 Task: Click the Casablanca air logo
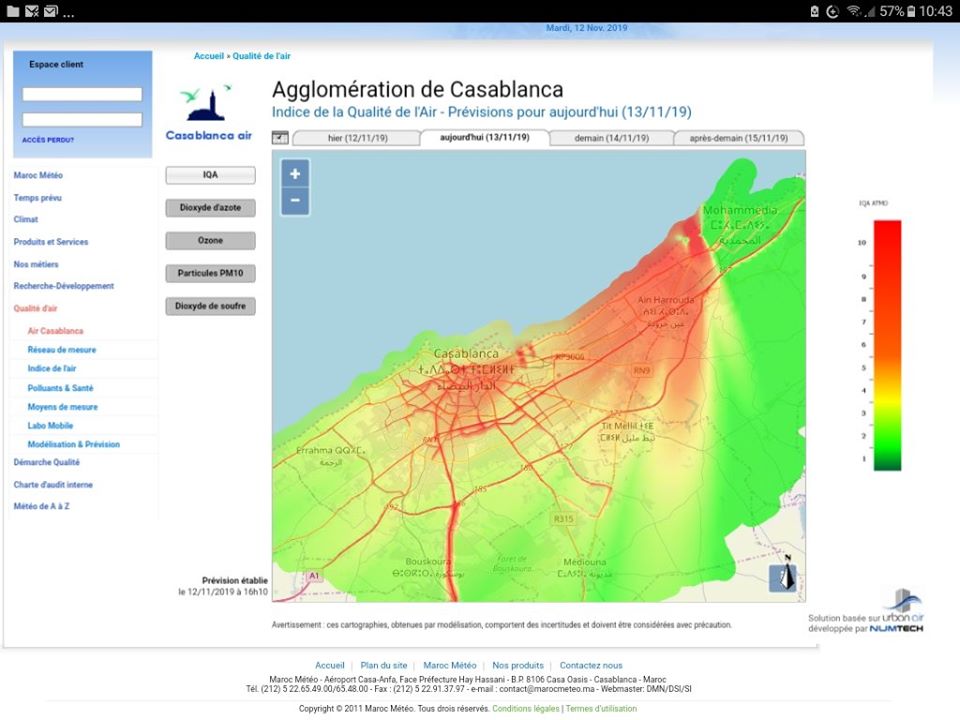[209, 112]
